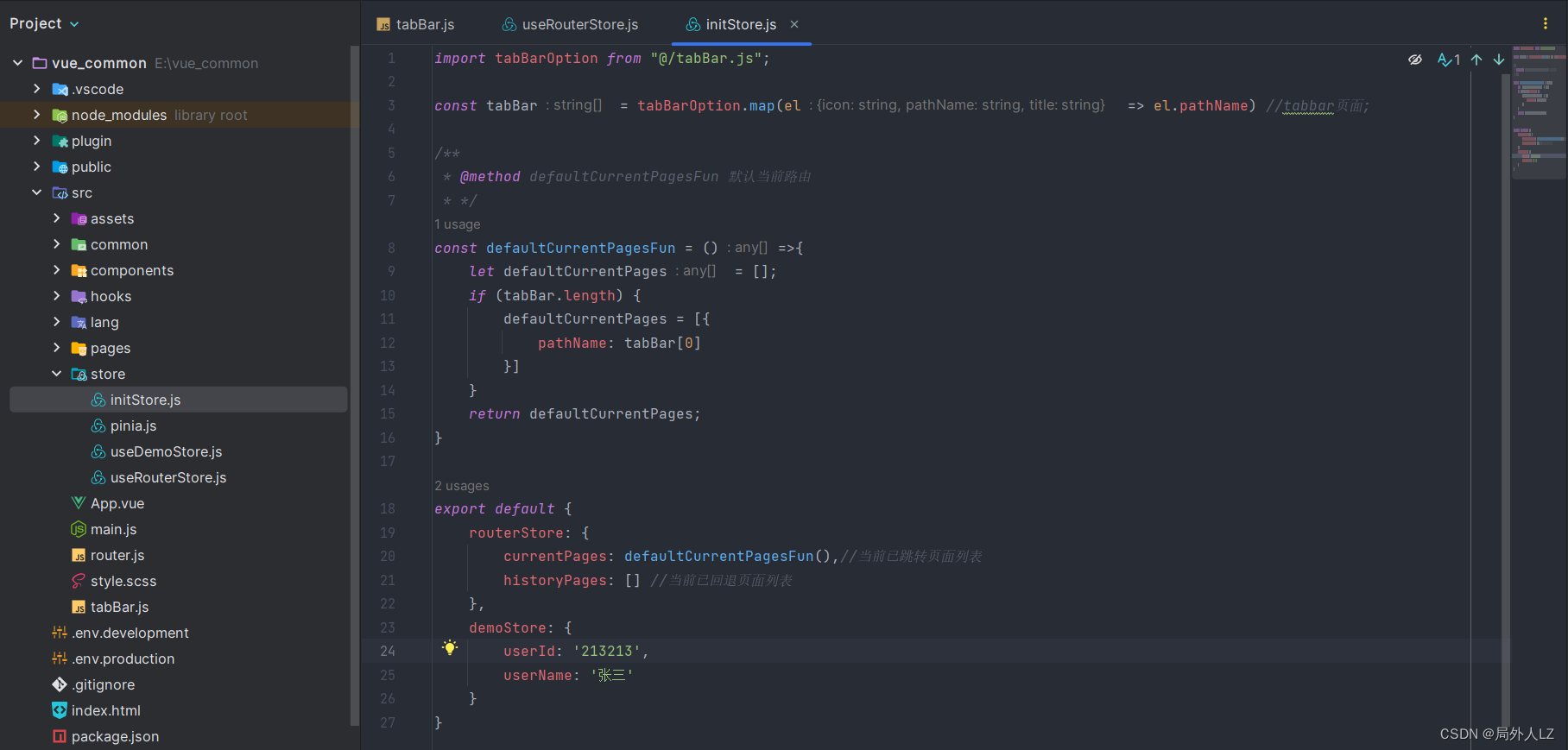Expand the assets folder
Screen dimensions: 1568x750
click(56, 218)
